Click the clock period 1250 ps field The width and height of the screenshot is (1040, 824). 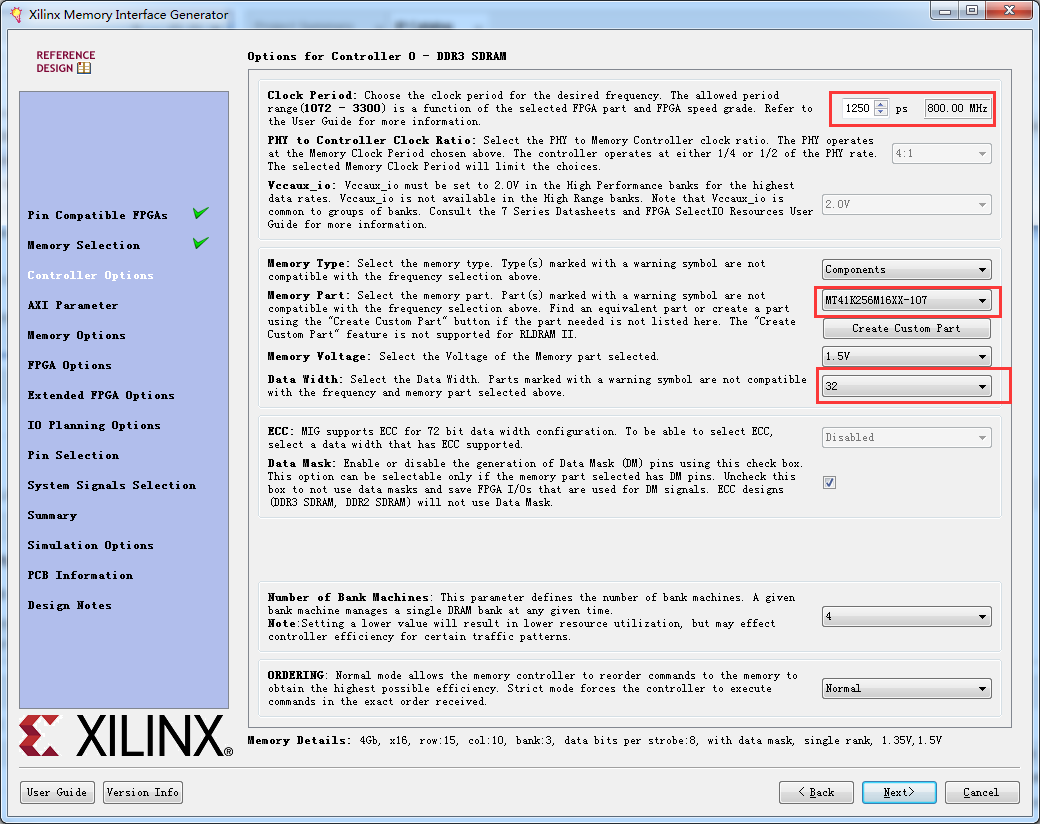pyautogui.click(x=859, y=108)
